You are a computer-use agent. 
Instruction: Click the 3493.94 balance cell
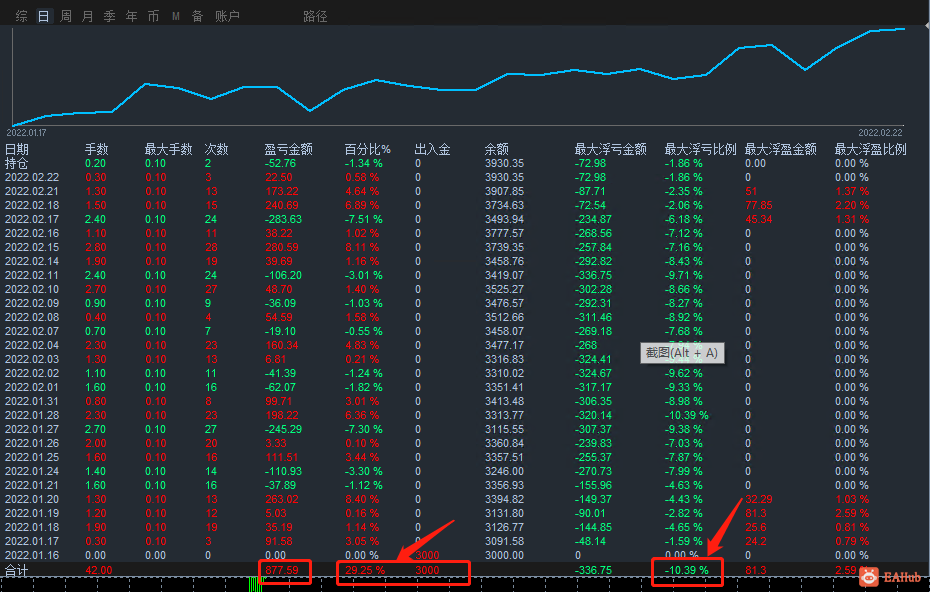pyautogui.click(x=504, y=219)
